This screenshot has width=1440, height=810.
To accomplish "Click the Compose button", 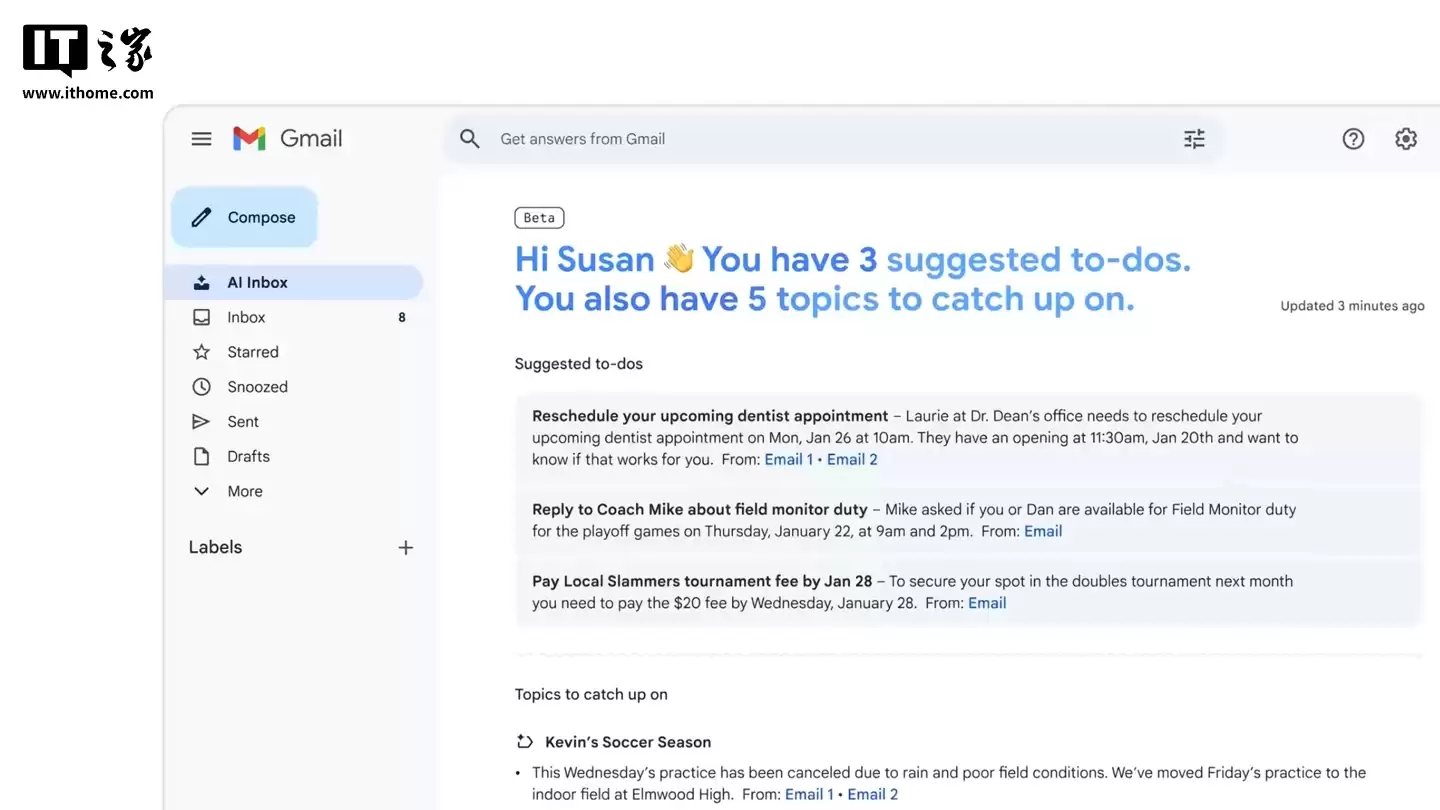I will (x=244, y=217).
